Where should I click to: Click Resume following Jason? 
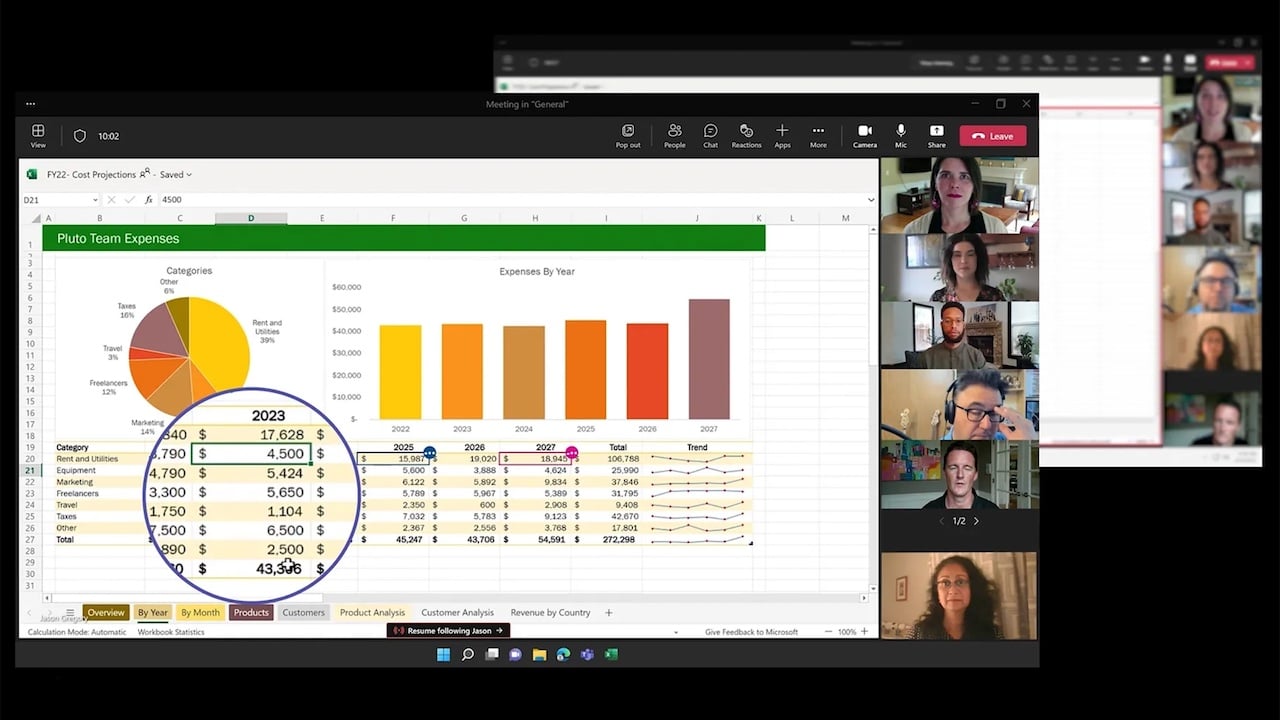447,631
